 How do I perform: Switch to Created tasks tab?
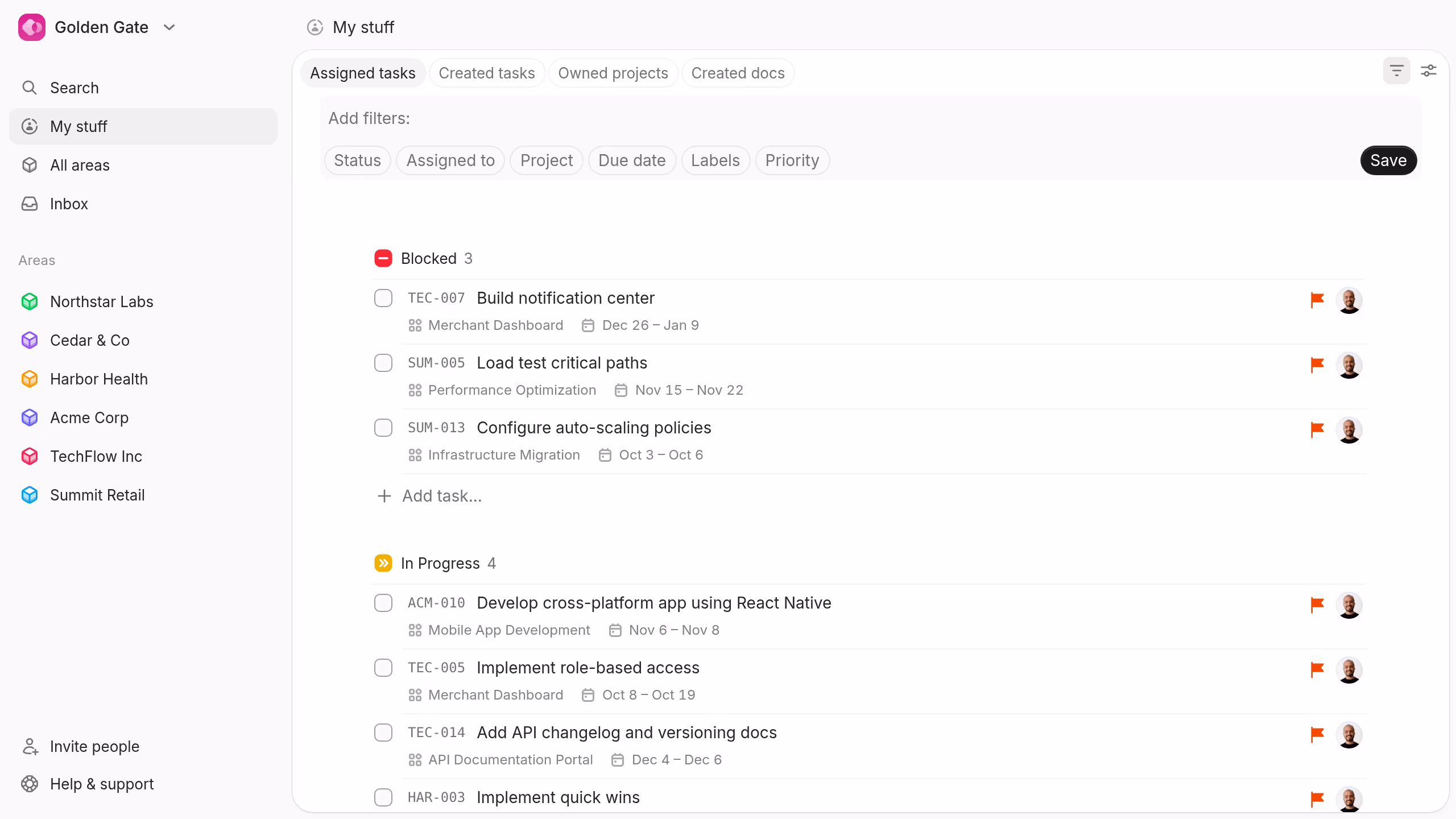[x=487, y=73]
